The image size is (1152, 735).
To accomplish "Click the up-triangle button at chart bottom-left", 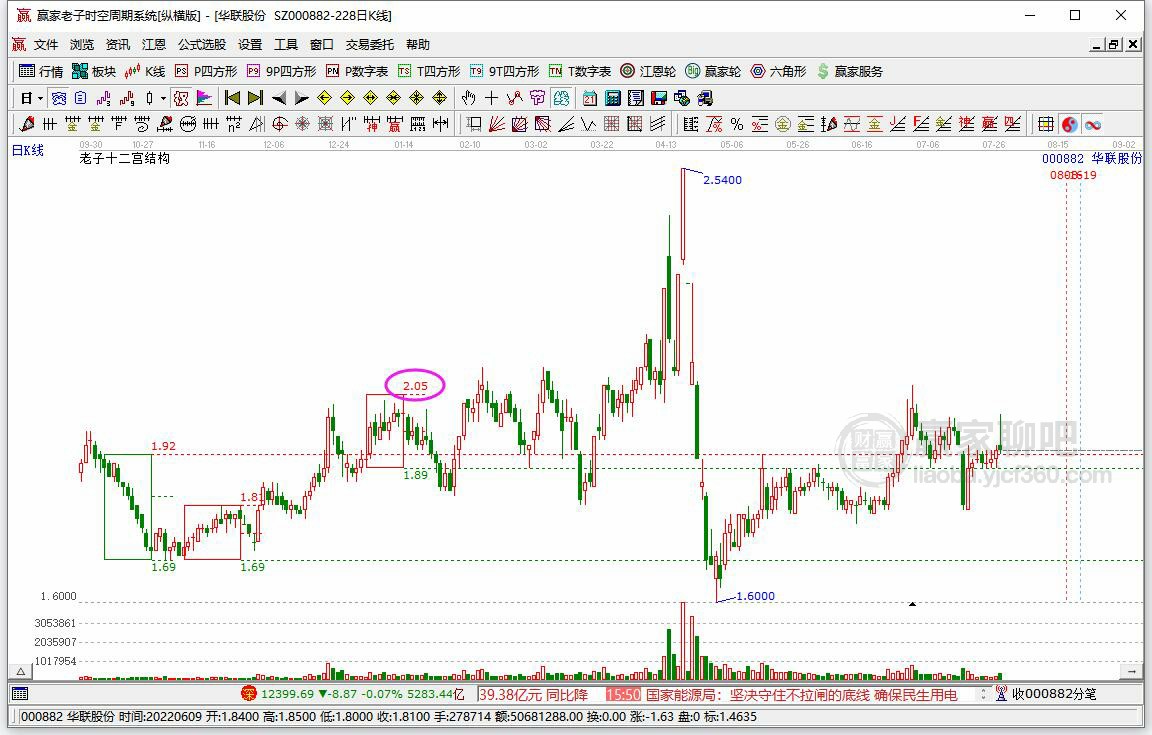I will (x=21, y=671).
